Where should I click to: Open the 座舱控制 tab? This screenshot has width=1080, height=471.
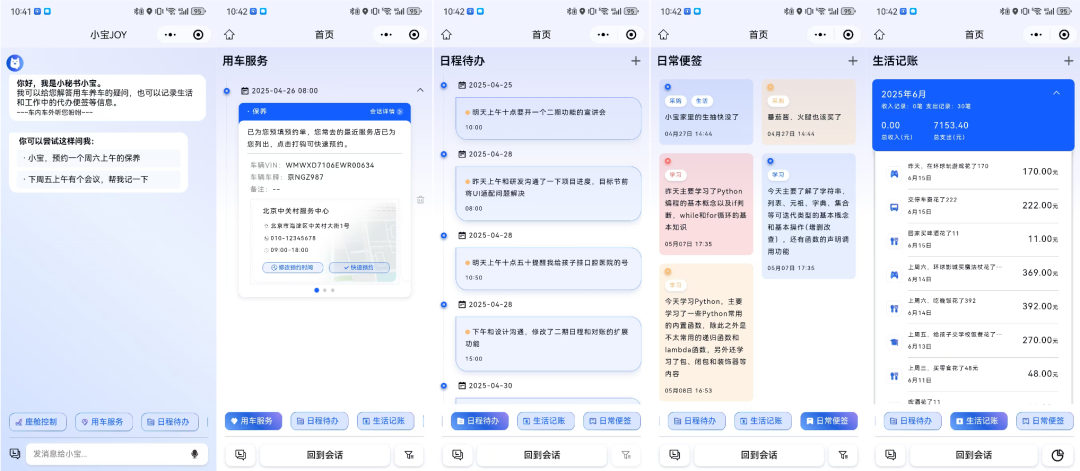[x=39, y=422]
